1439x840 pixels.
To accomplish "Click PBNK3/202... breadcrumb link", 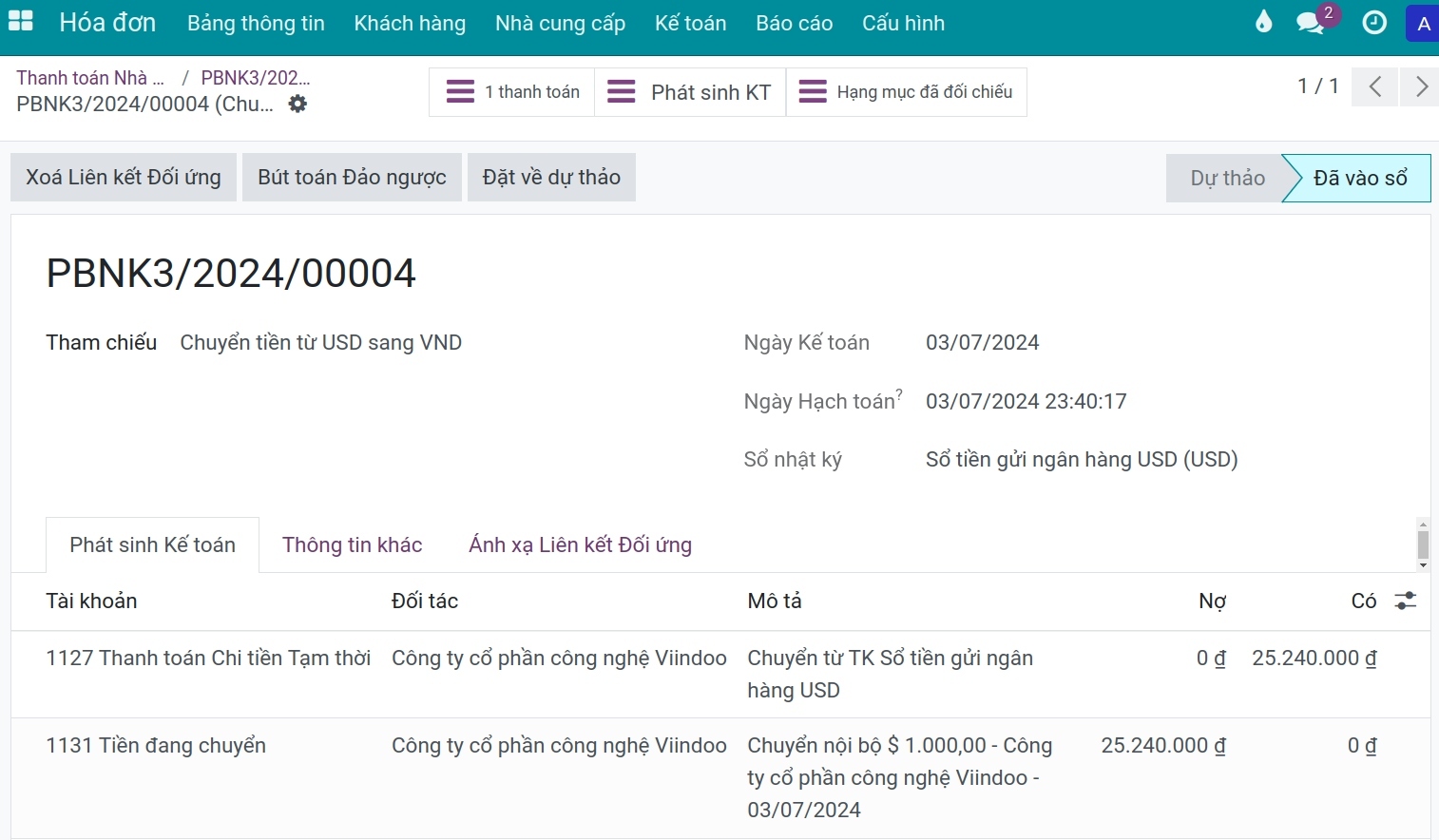I will [x=256, y=78].
